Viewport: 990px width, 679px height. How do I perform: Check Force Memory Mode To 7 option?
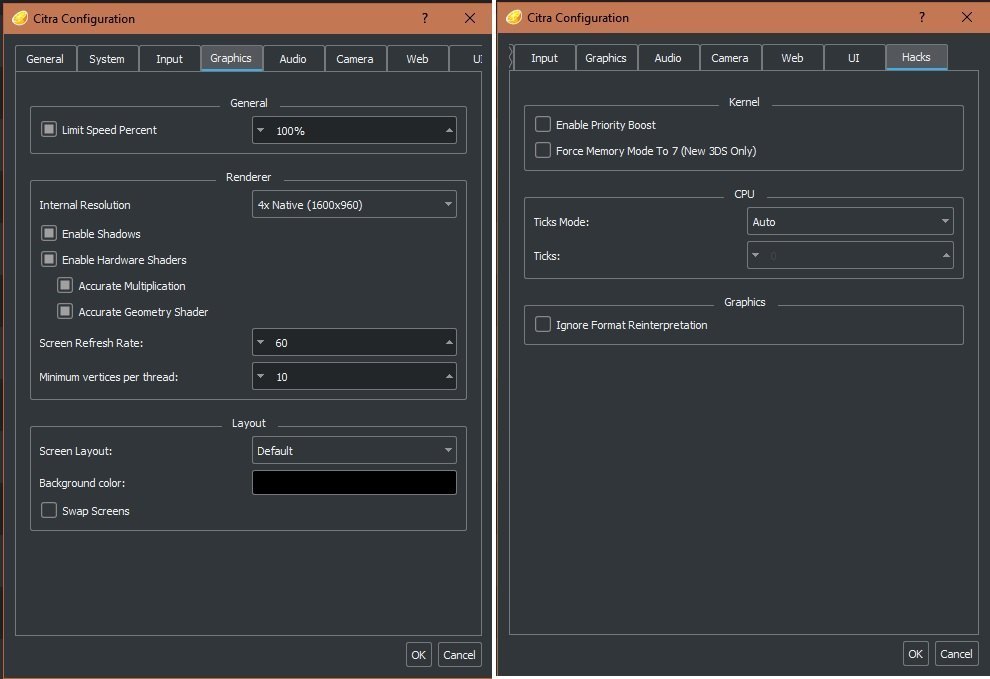tap(542, 150)
